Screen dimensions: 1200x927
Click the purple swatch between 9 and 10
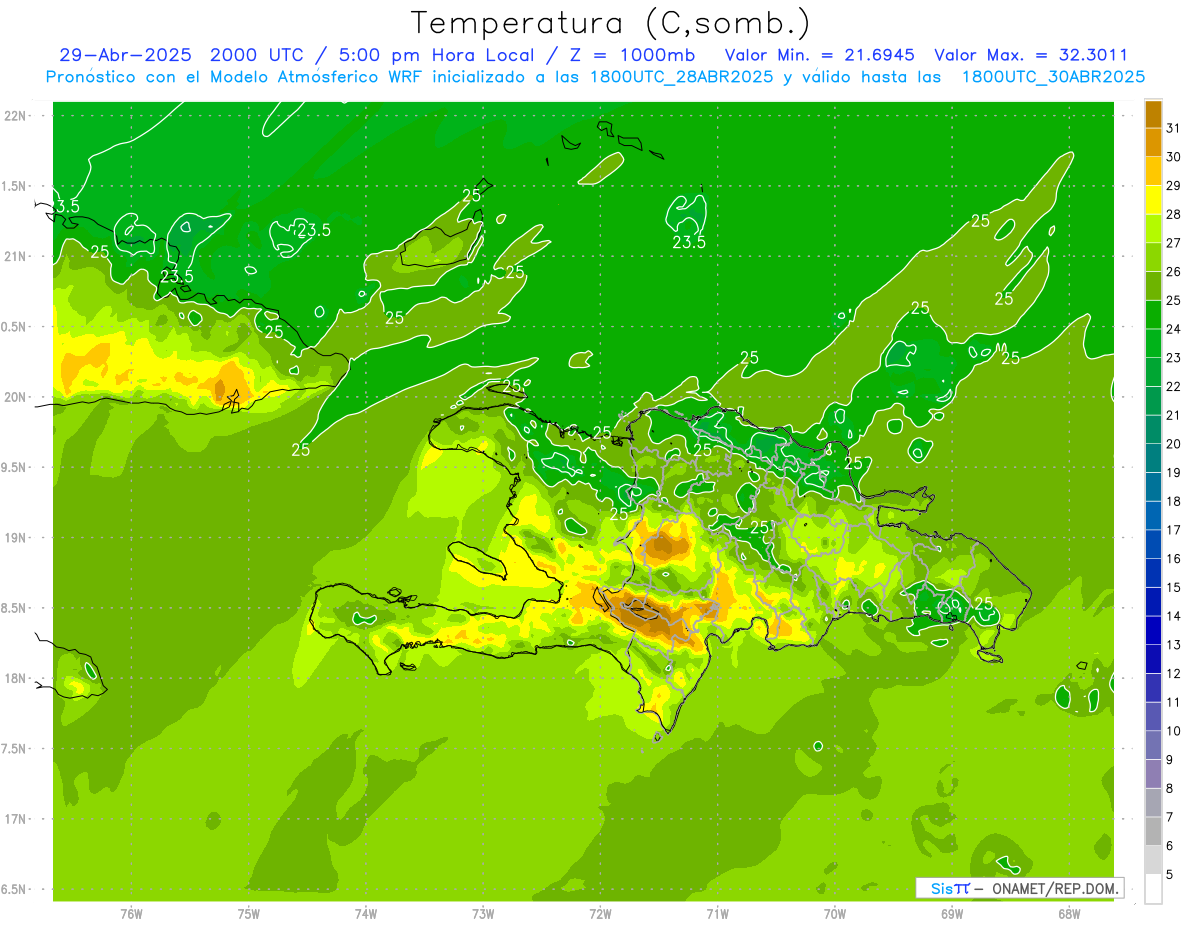click(1153, 745)
